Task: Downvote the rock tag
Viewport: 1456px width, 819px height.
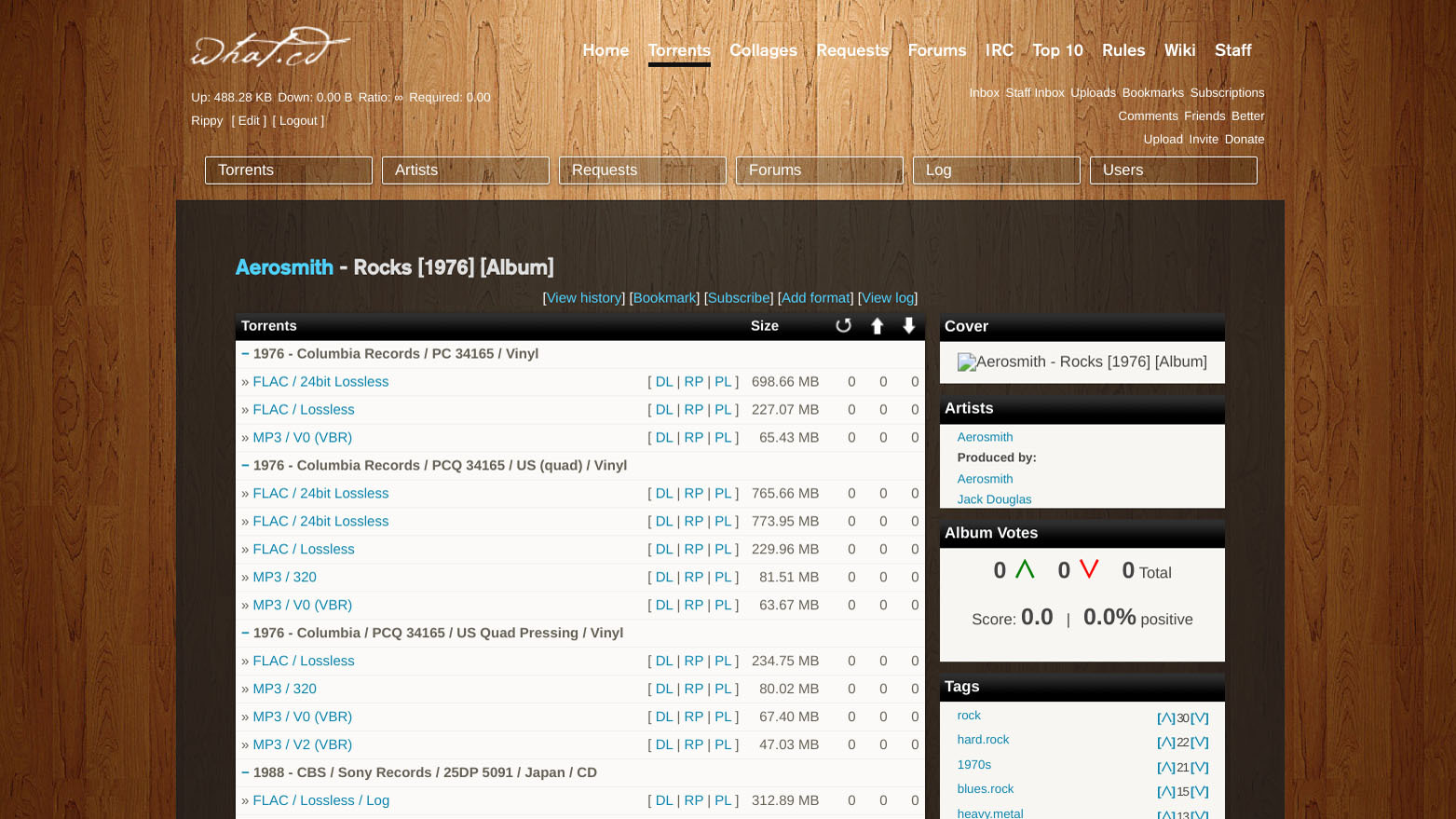Action: (x=1200, y=718)
